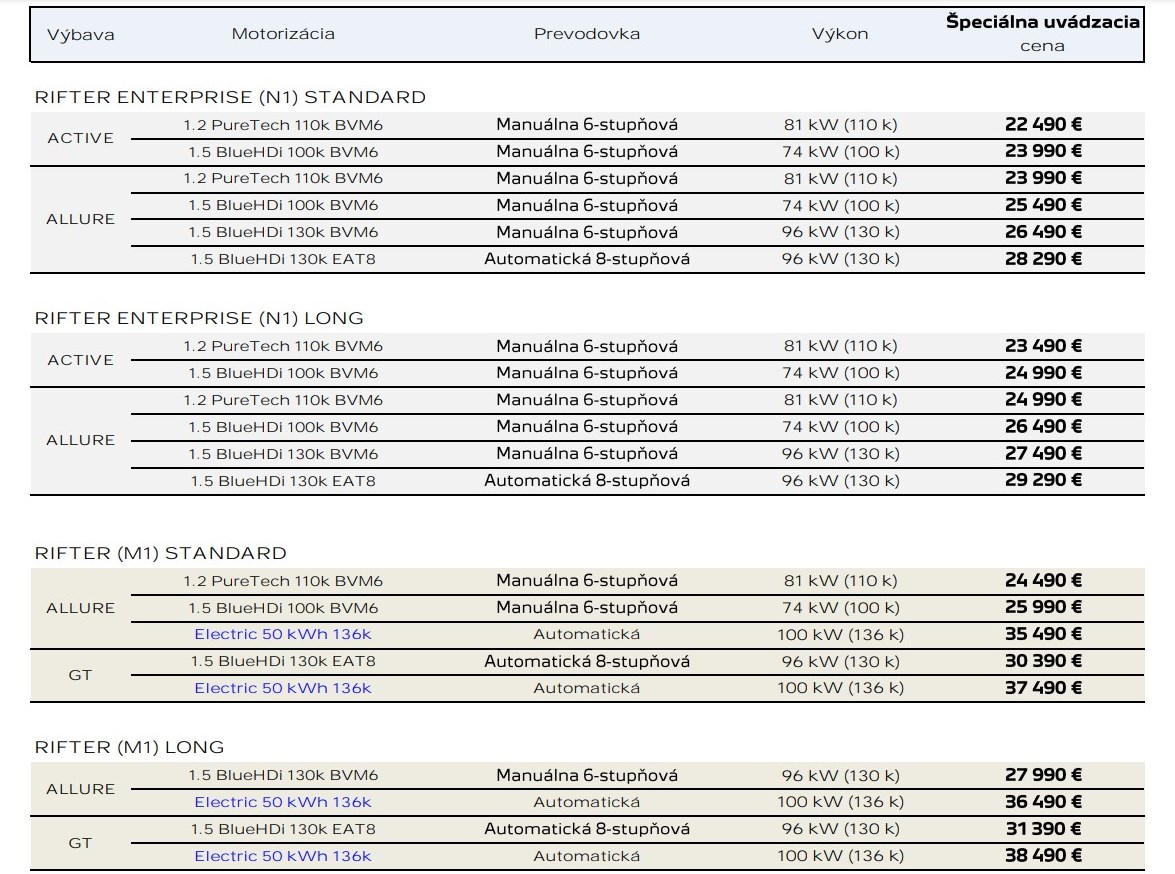Click the ALLURE trim label in M1 LONG
Screen dimensions: 1175x874
click(x=80, y=789)
